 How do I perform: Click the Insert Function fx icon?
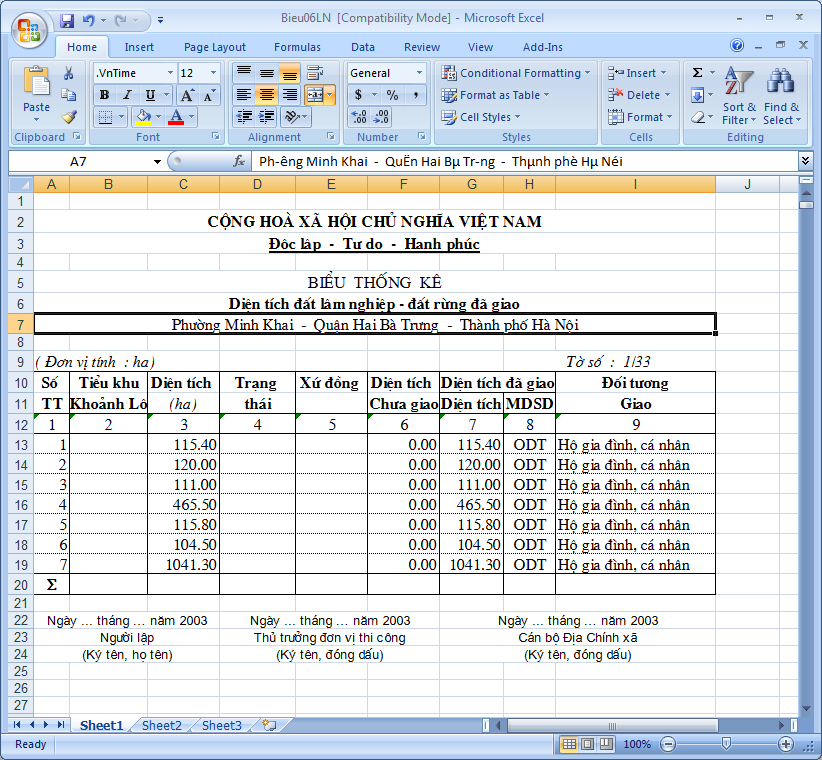pos(239,161)
